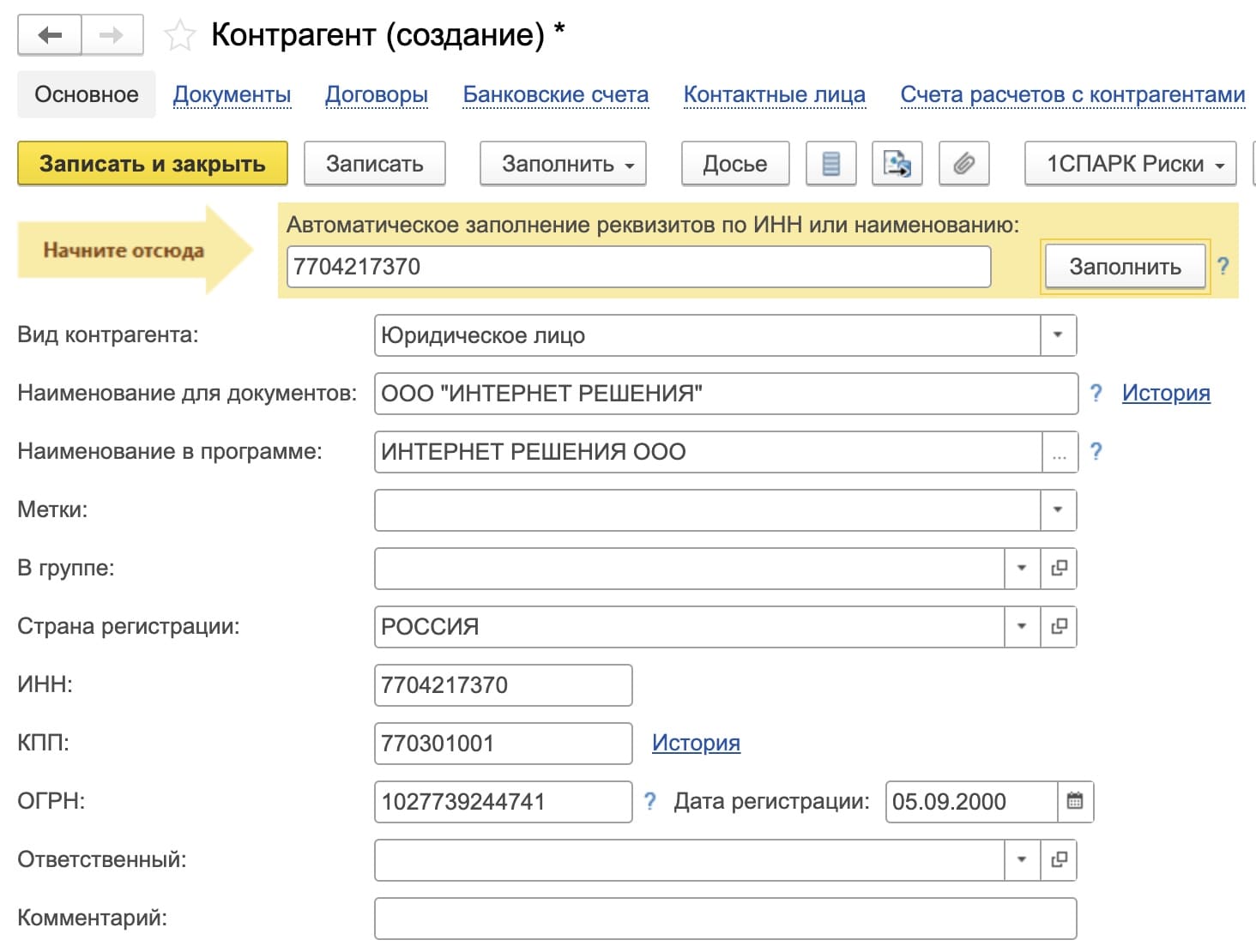1256x952 pixels.
Task: Open the selected group record icon
Action: [1059, 568]
